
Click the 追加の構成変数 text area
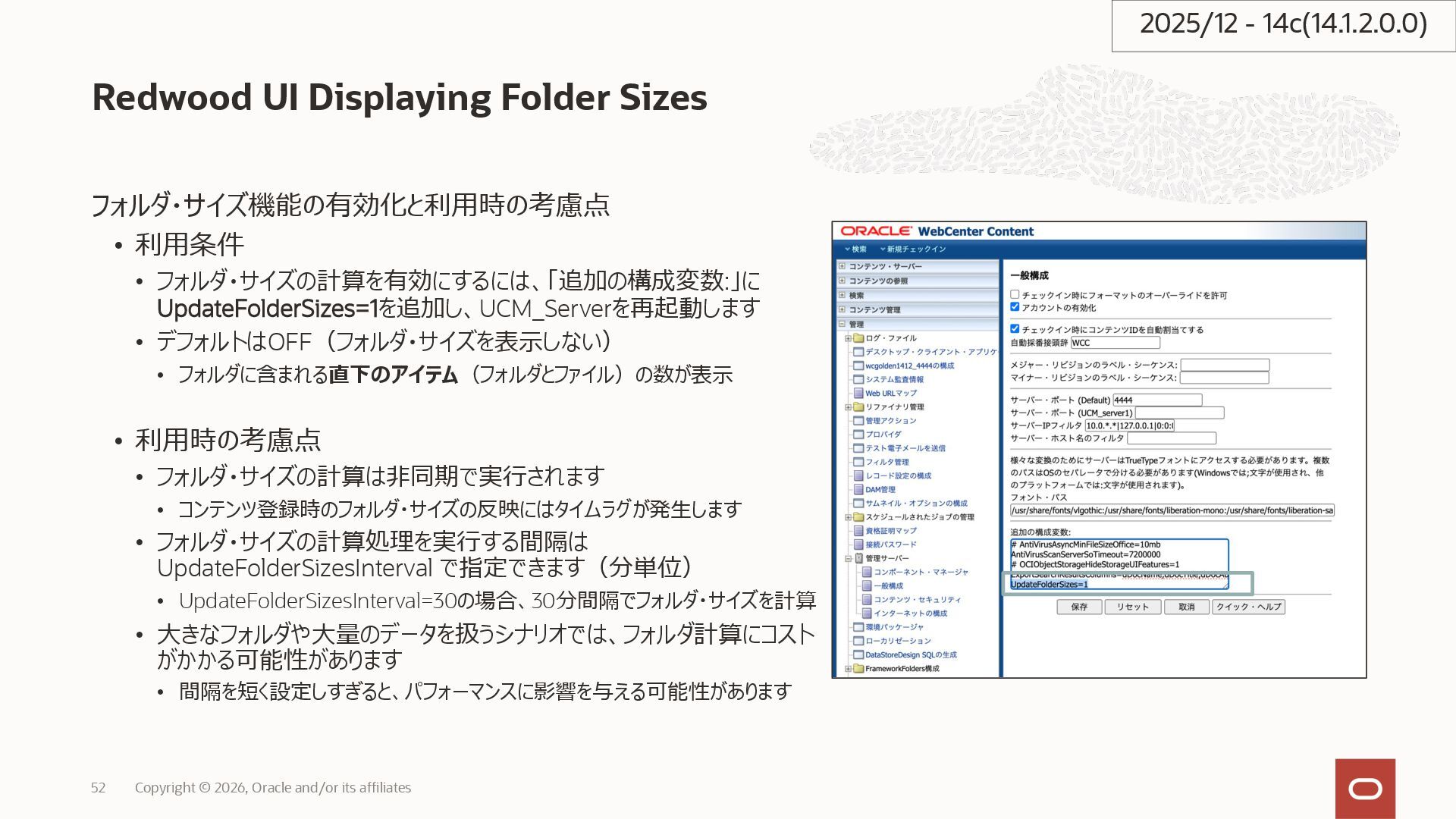pos(1119,559)
